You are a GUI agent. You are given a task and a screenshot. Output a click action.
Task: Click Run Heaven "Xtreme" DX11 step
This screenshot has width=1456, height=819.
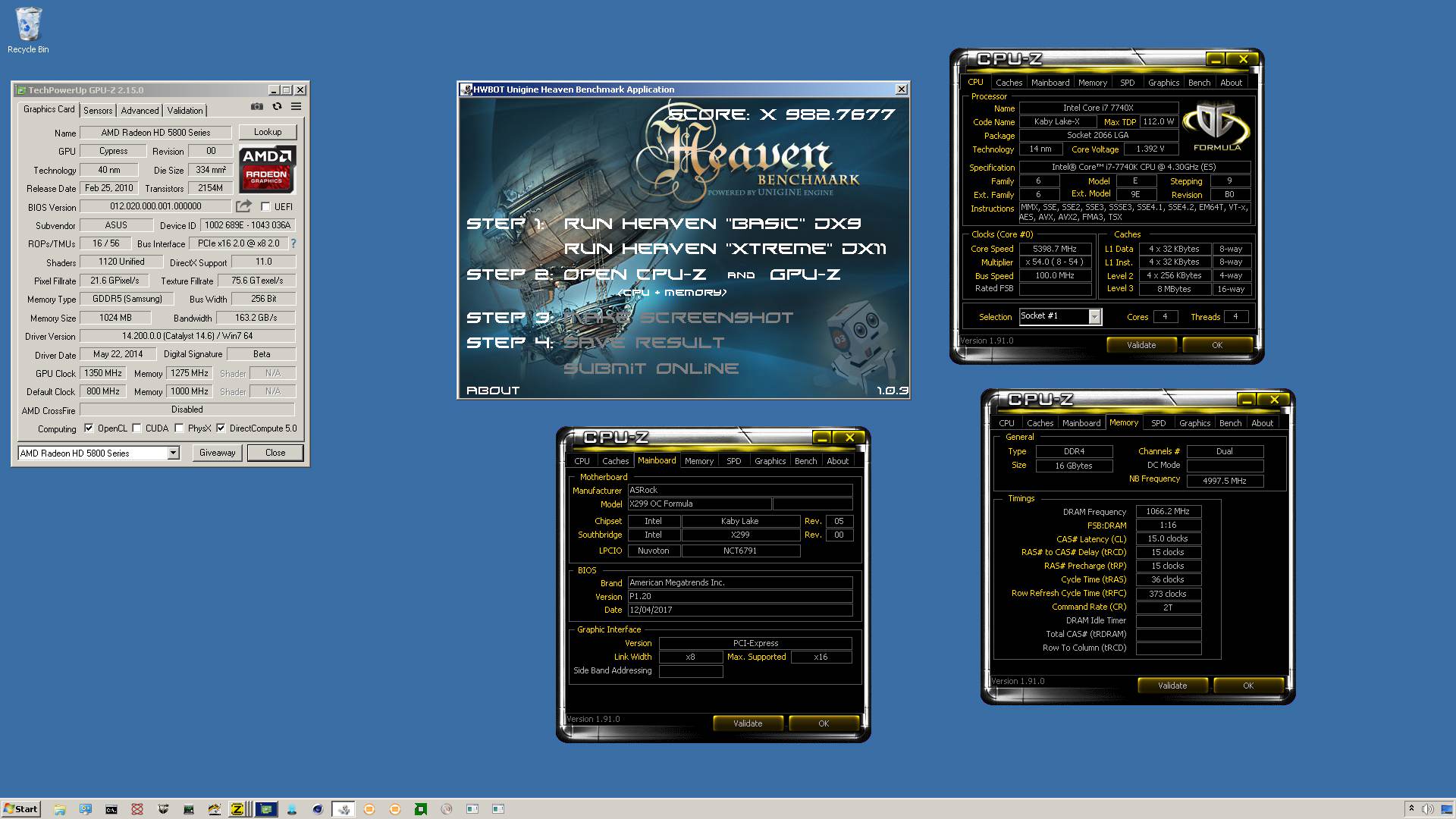pos(725,249)
